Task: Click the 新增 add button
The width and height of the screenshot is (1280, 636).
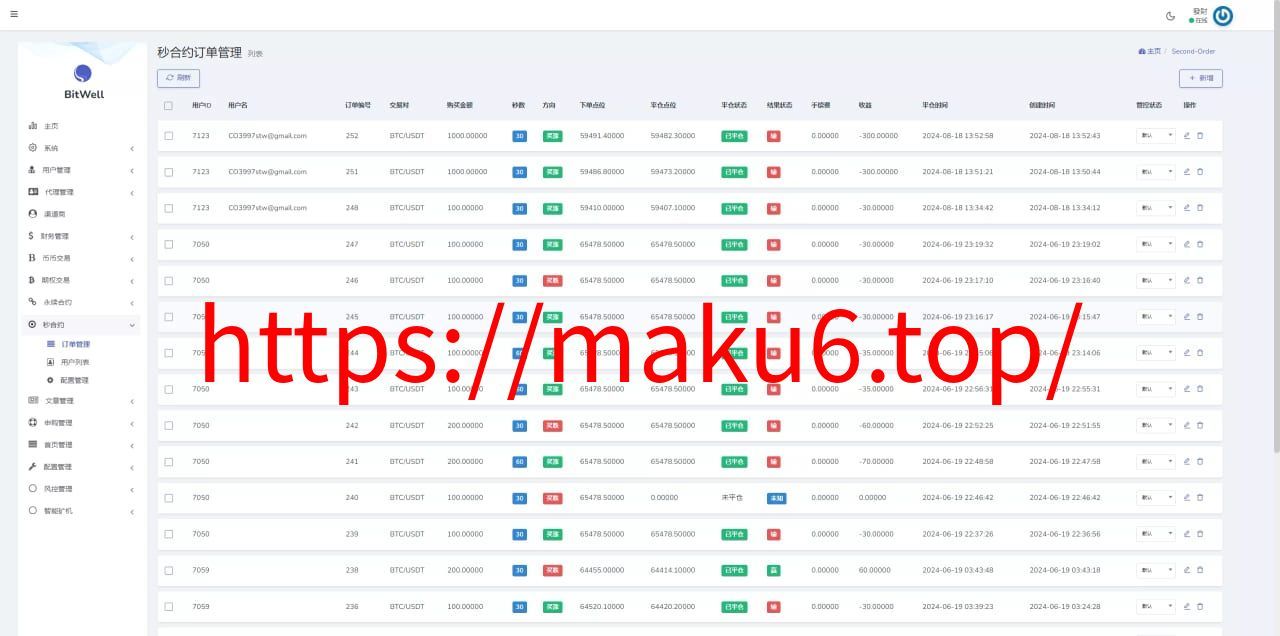Action: point(1201,77)
